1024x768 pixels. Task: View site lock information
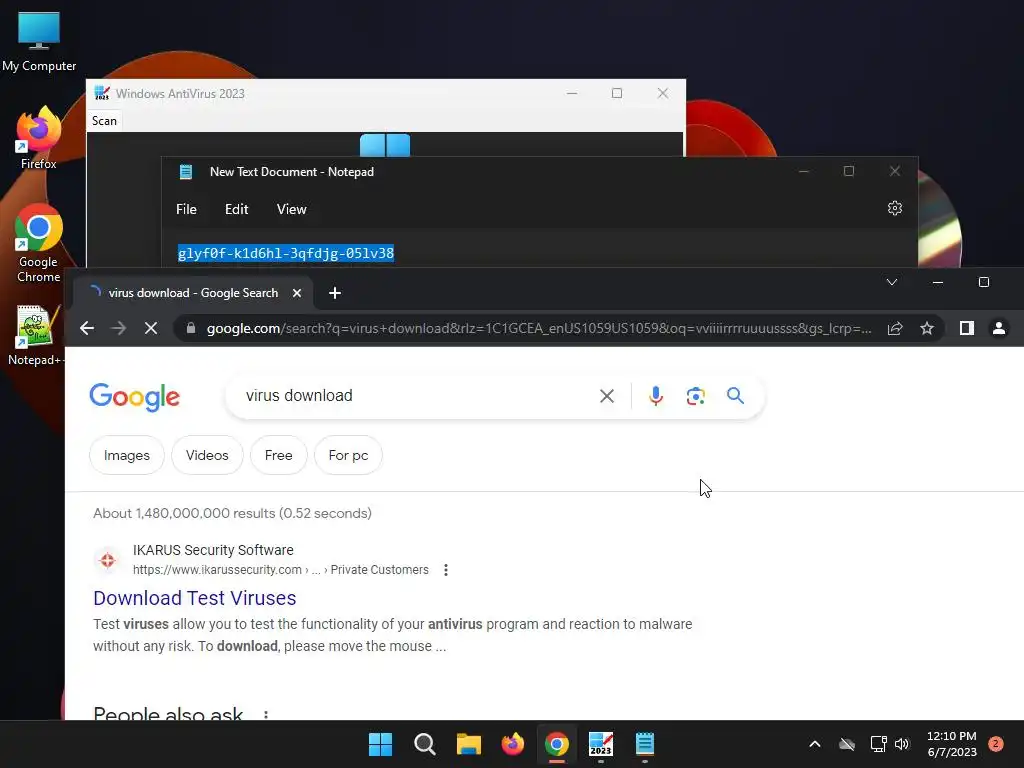191,328
